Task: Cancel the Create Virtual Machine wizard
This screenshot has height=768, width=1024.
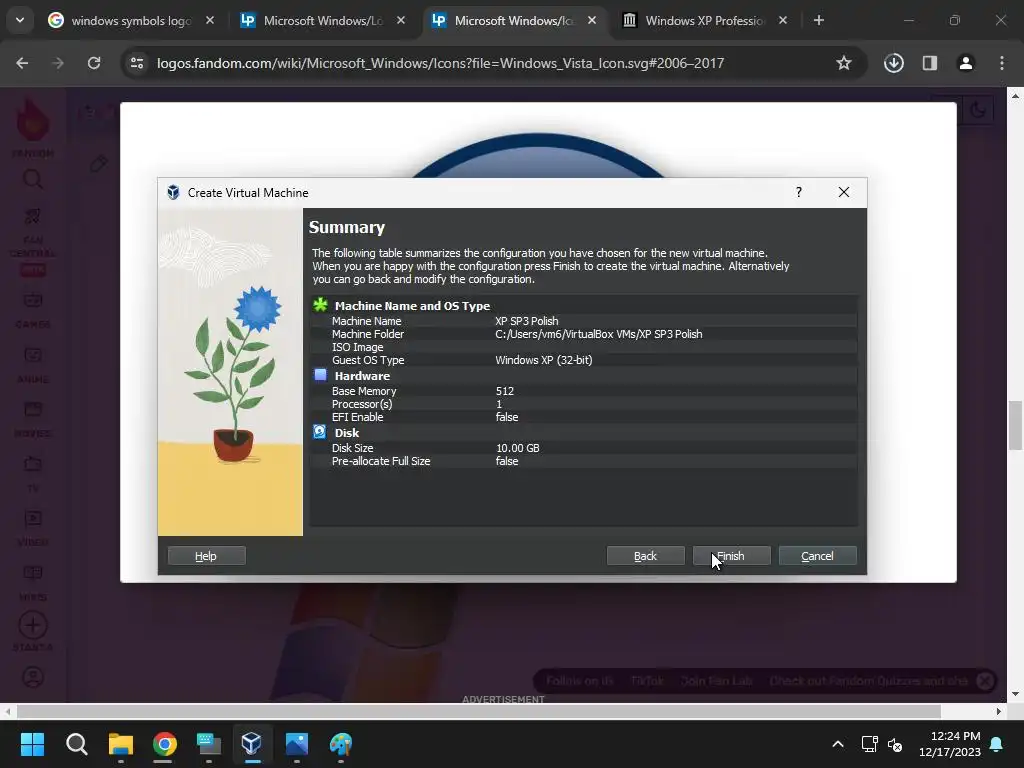Action: tap(817, 556)
